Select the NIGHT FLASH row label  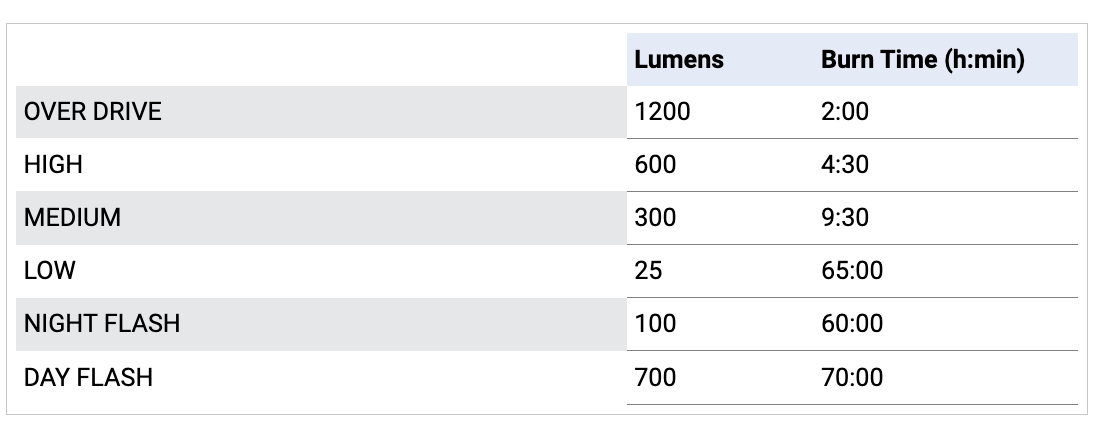(102, 324)
